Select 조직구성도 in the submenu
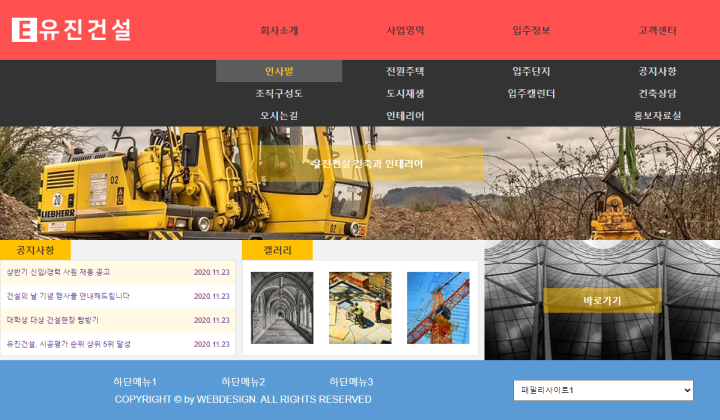This screenshot has width=720, height=420. (x=279, y=93)
